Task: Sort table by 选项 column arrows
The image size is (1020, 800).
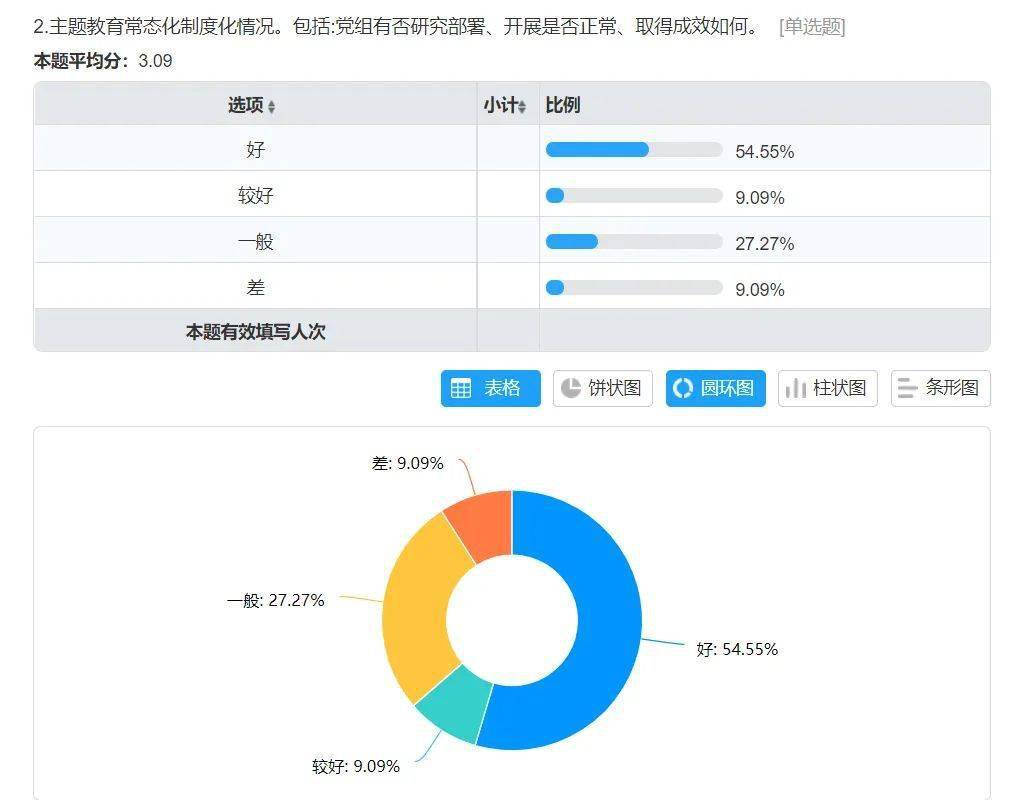Action: pos(271,107)
